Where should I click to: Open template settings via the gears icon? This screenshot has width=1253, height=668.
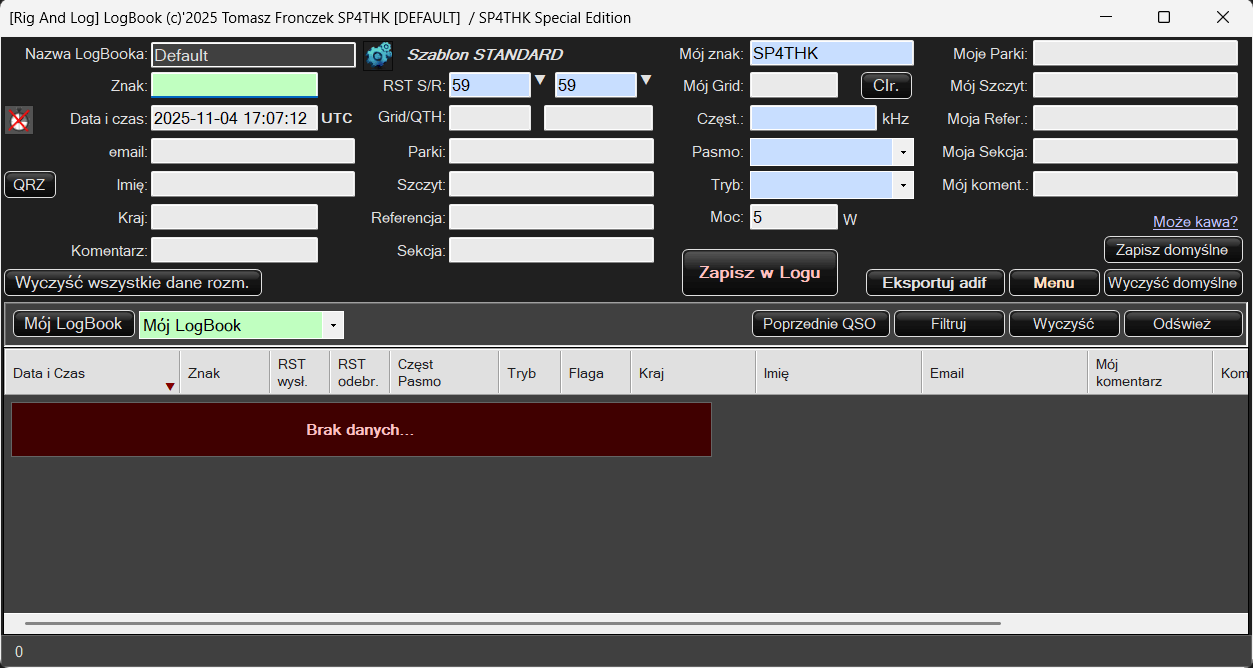point(378,55)
